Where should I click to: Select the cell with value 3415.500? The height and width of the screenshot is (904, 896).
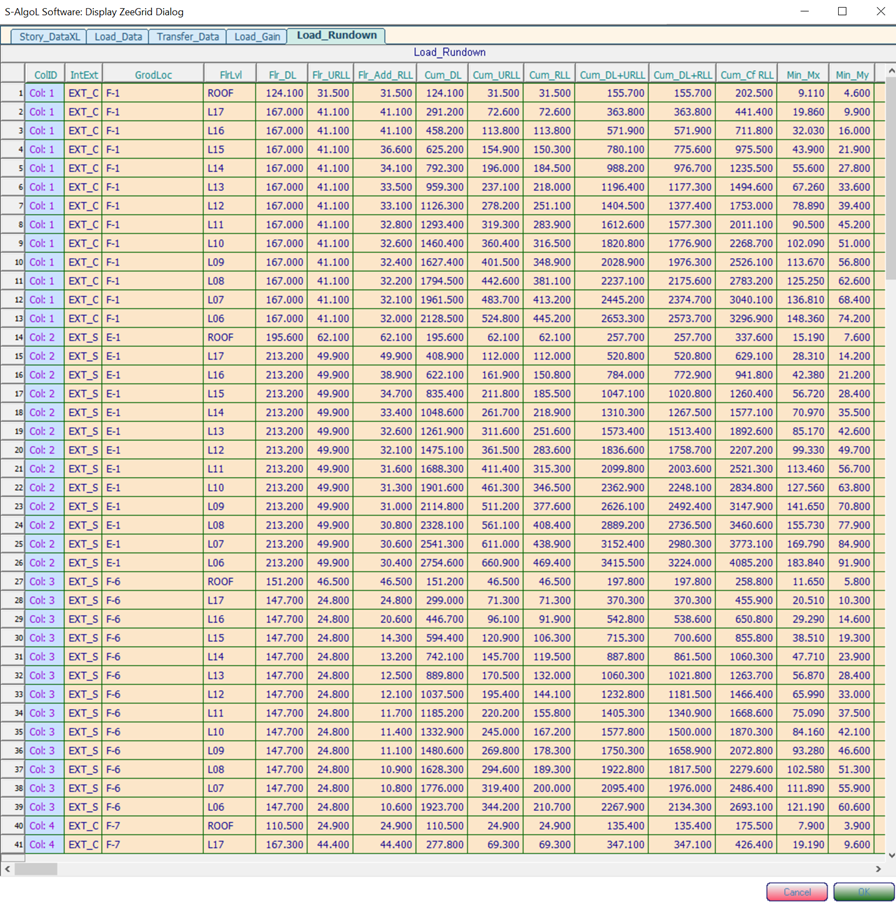click(612, 563)
